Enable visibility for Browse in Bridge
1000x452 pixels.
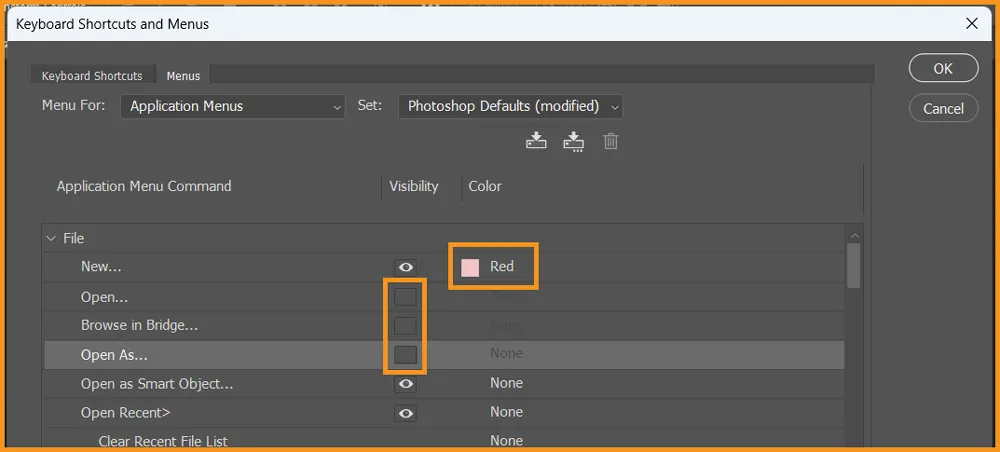[x=405, y=325]
